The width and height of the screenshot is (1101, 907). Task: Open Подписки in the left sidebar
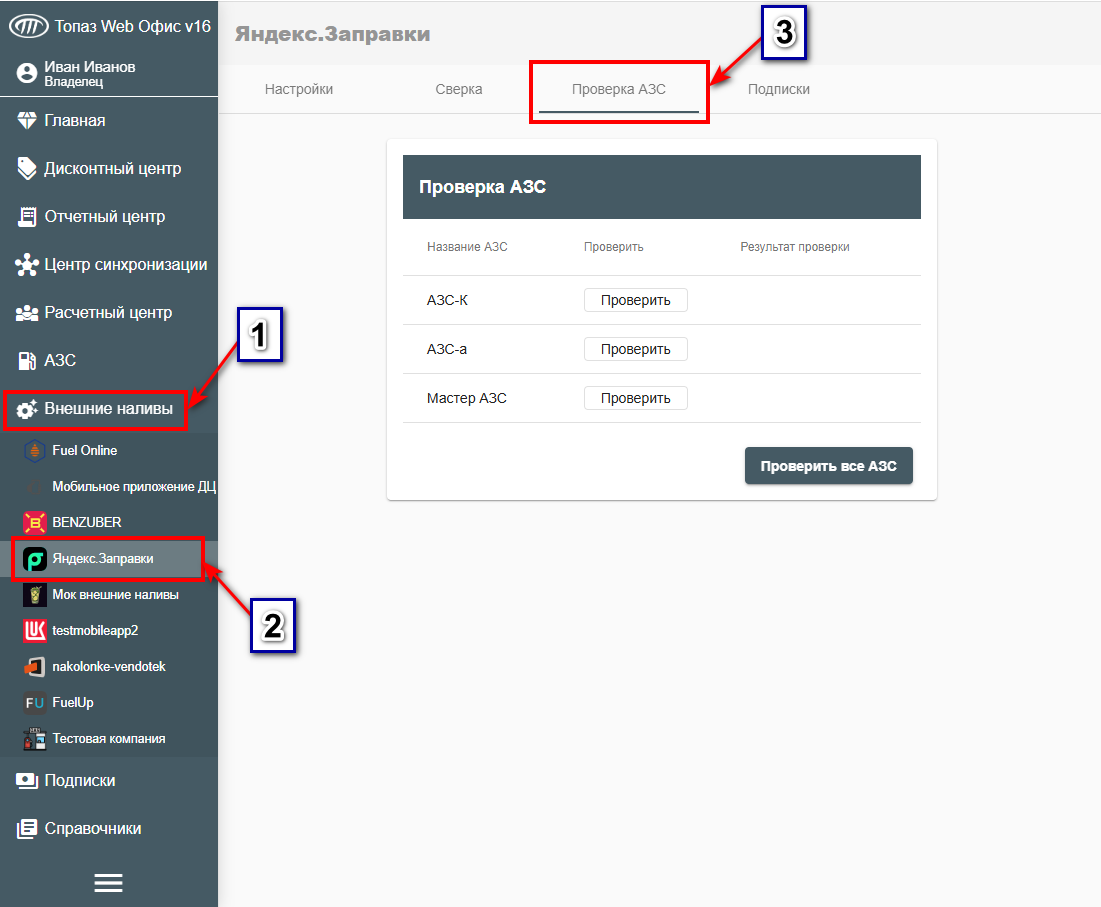pyautogui.click(x=109, y=781)
